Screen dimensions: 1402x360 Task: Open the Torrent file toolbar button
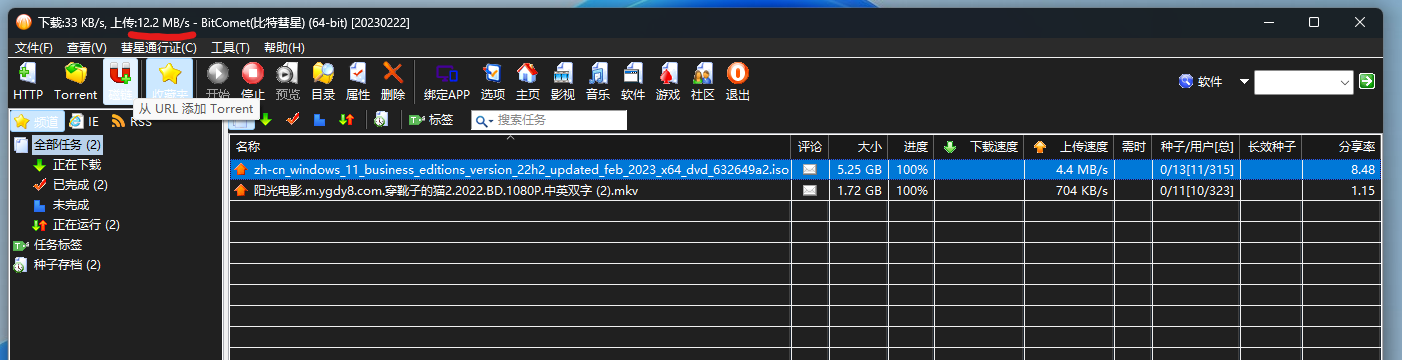[76, 80]
